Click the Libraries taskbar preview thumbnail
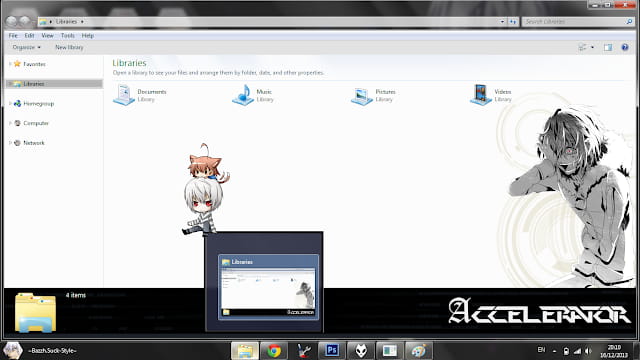The height and width of the screenshot is (360, 640). (x=268, y=287)
